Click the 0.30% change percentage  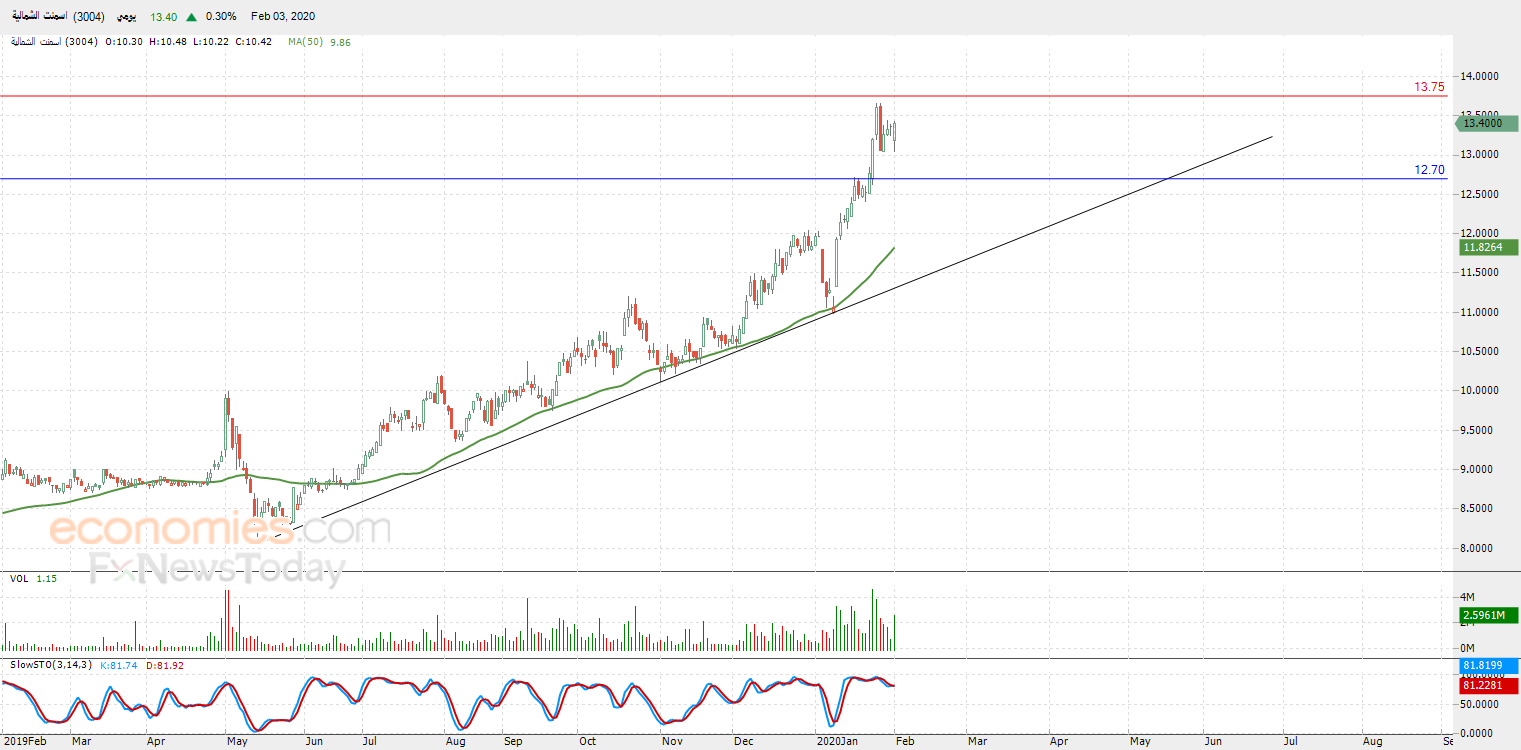pyautogui.click(x=221, y=17)
